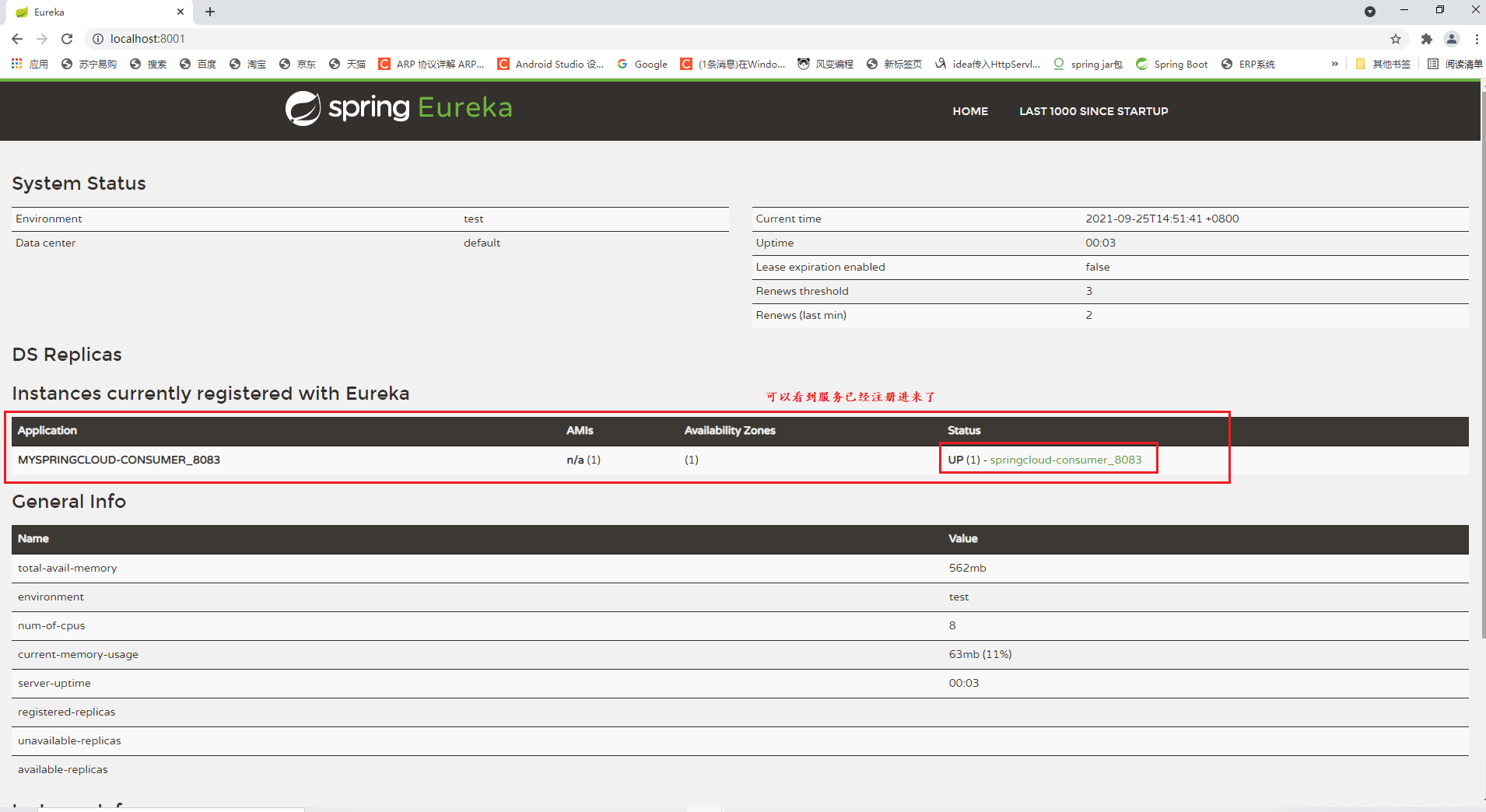Open the Chrome profile avatar
This screenshot has height=812, width=1486.
1452,39
